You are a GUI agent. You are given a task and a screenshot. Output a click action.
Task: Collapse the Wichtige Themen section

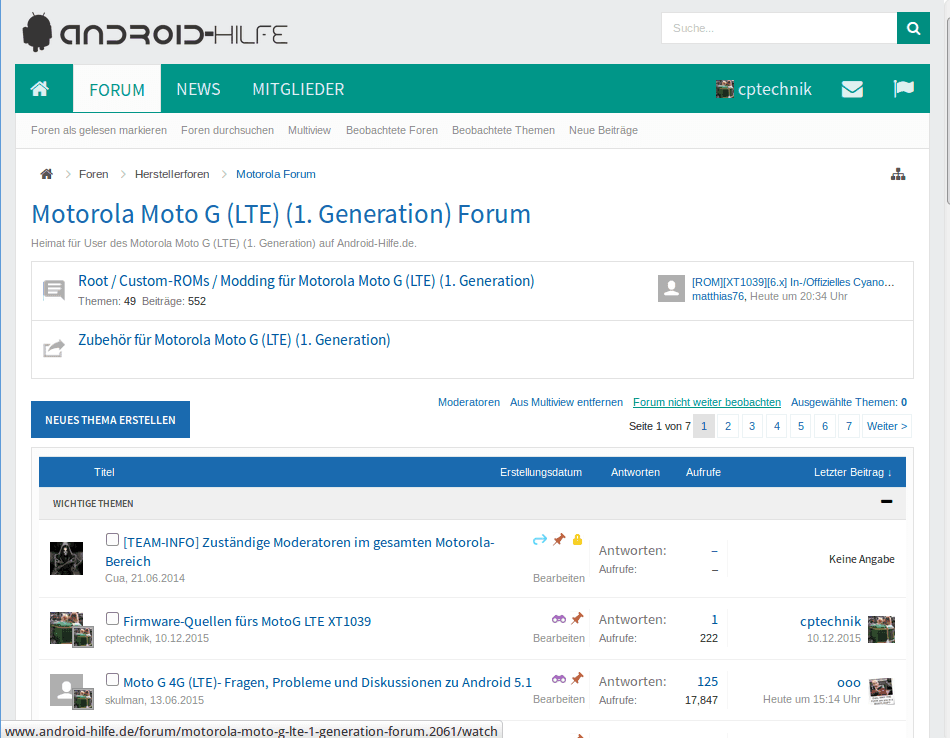(886, 502)
